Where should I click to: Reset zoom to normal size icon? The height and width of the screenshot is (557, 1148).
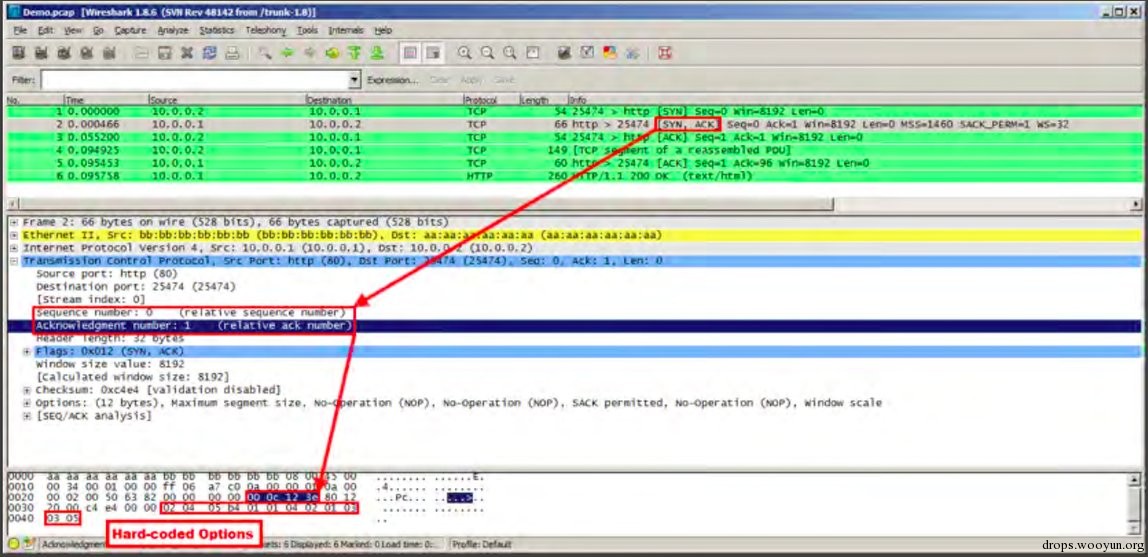pos(510,53)
